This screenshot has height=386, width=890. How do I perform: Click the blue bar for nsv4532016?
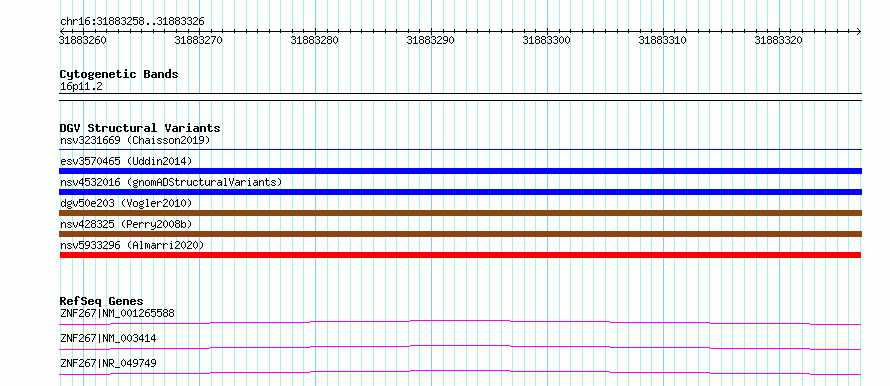click(460, 192)
